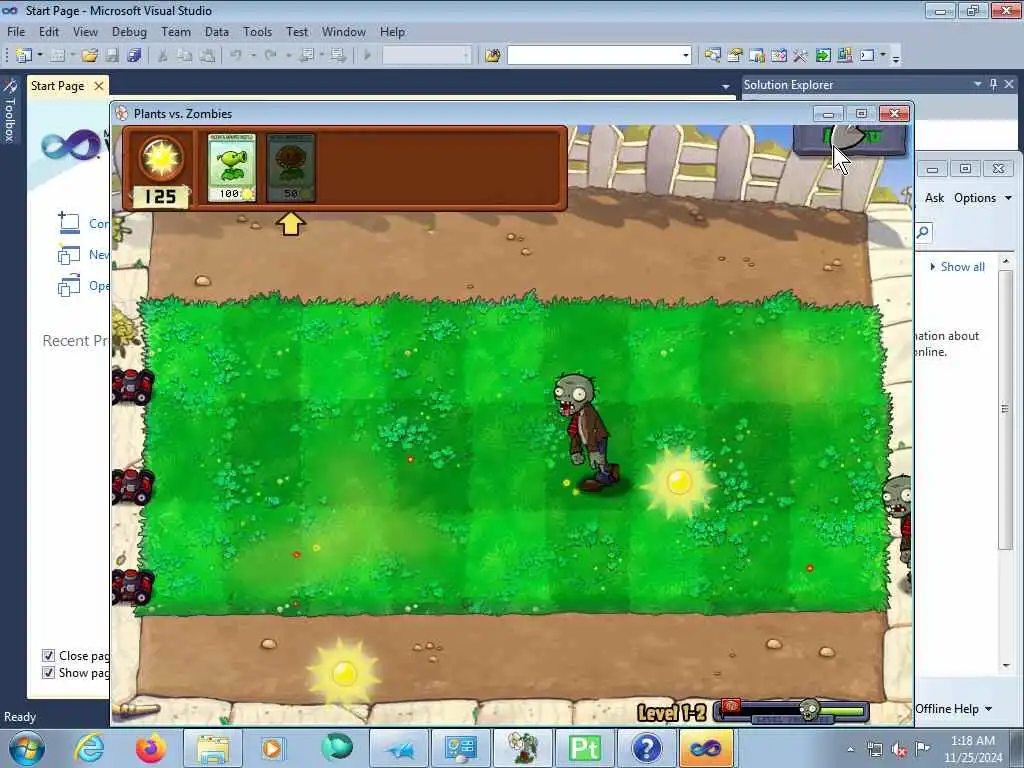Click the Plants vs. Zombies taskbar icon

pos(523,748)
